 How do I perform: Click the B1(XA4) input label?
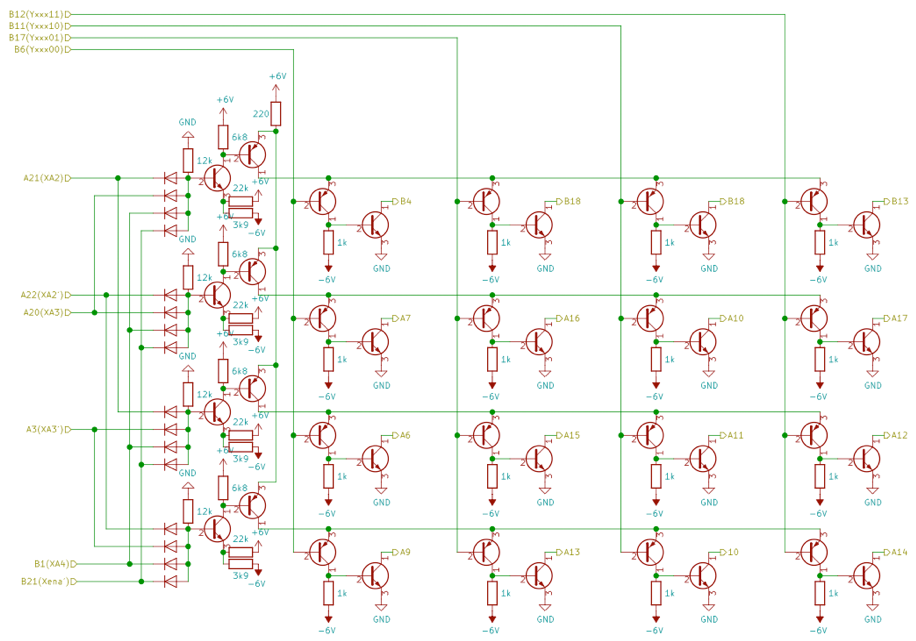(x=55, y=564)
